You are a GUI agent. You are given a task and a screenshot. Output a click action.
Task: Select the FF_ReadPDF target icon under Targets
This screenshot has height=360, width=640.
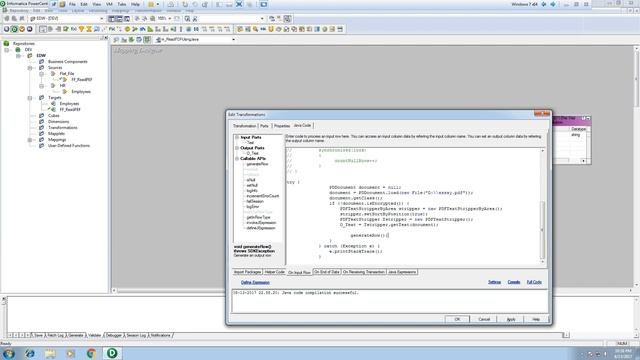click(x=53, y=109)
